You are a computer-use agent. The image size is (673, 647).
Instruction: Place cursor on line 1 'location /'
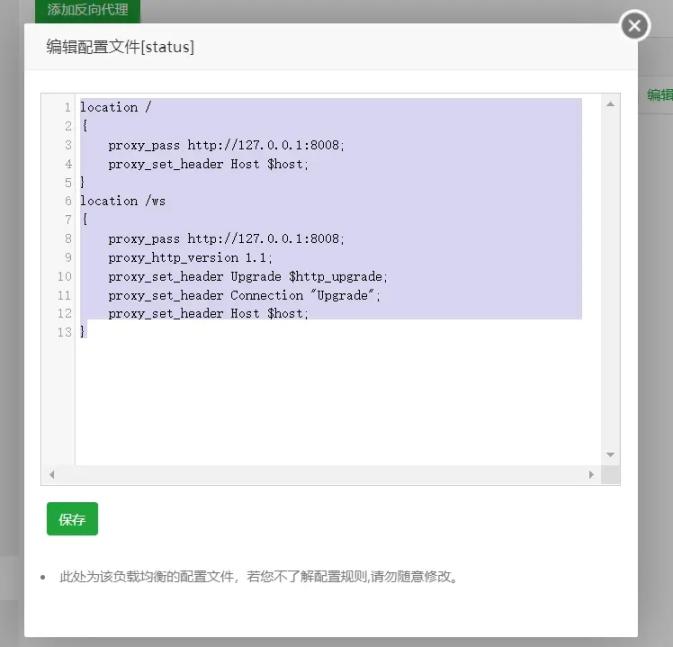(x=115, y=107)
